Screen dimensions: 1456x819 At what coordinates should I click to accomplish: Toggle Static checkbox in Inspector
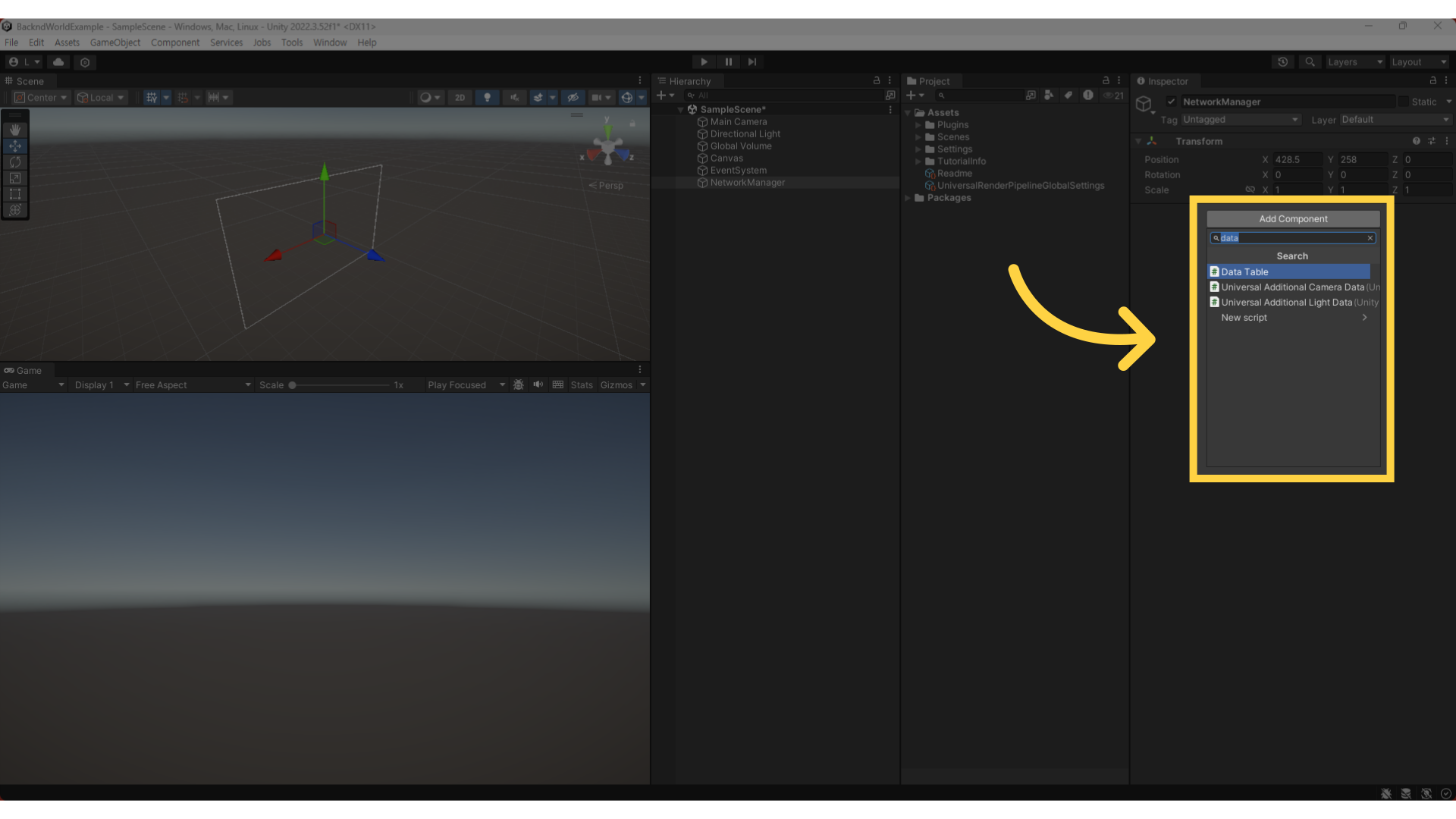(x=1404, y=102)
